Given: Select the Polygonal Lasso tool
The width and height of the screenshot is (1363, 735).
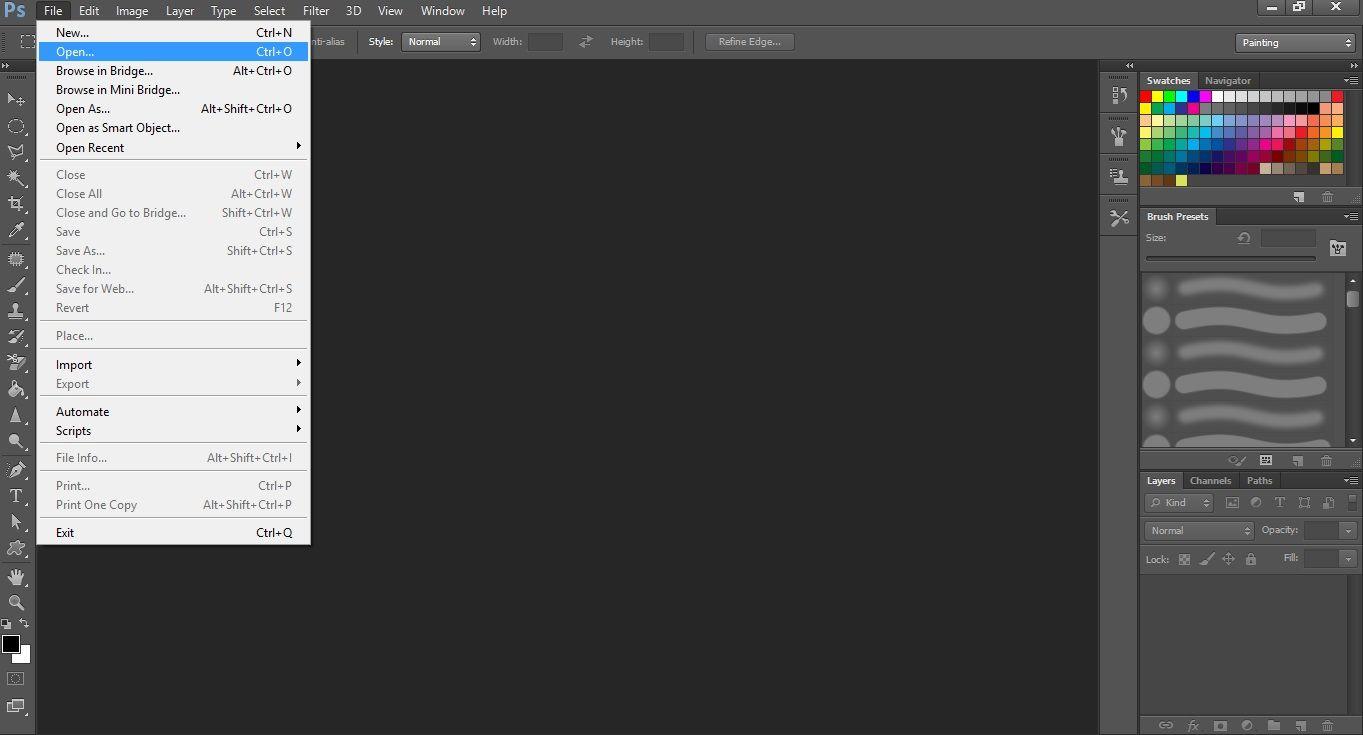Looking at the screenshot, I should (x=16, y=152).
